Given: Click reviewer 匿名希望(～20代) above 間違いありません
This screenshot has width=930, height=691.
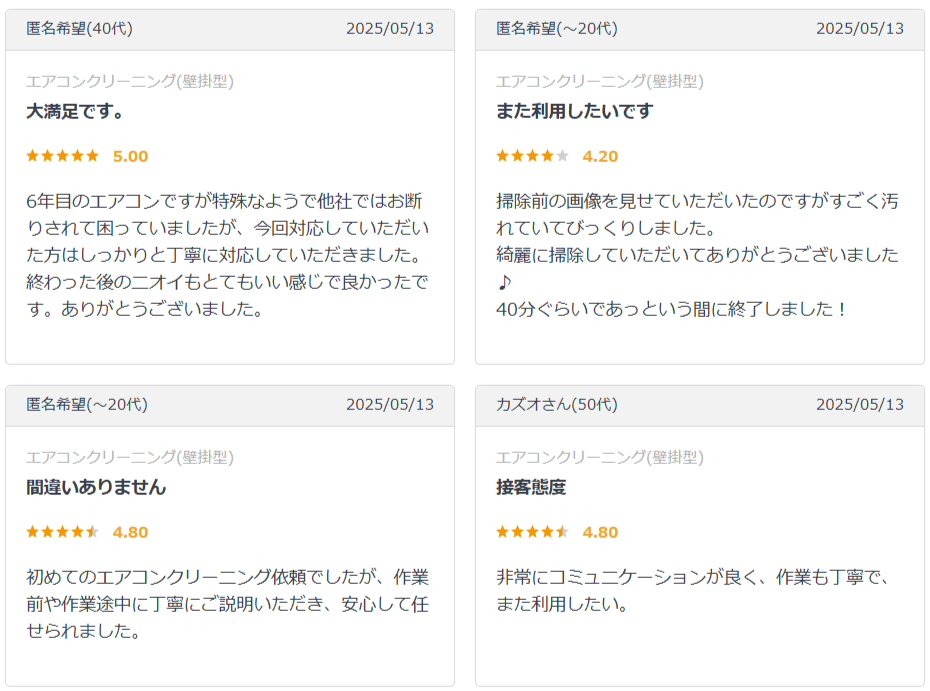Looking at the screenshot, I should (x=87, y=405).
